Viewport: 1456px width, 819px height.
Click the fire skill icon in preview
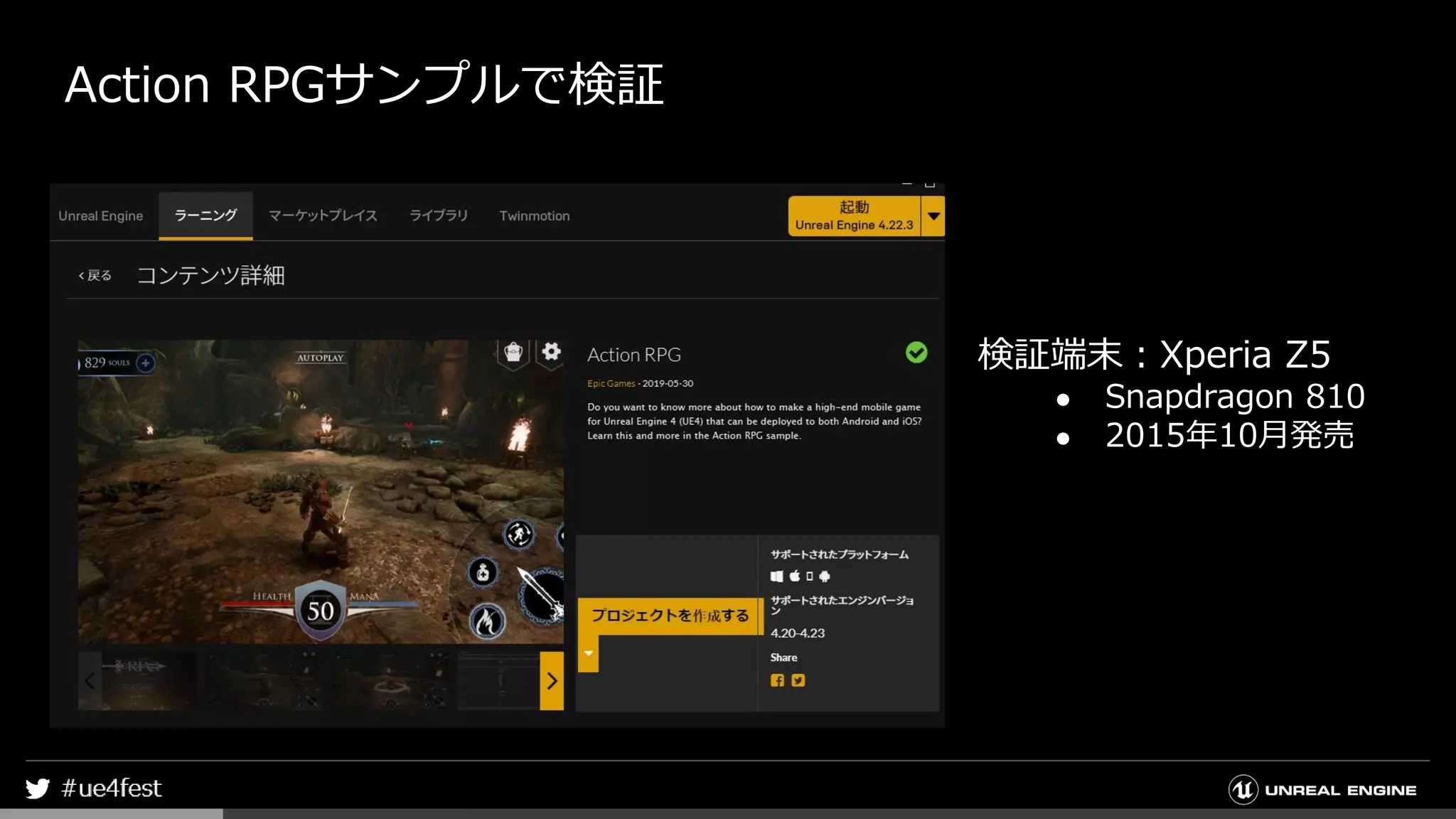pos(488,621)
